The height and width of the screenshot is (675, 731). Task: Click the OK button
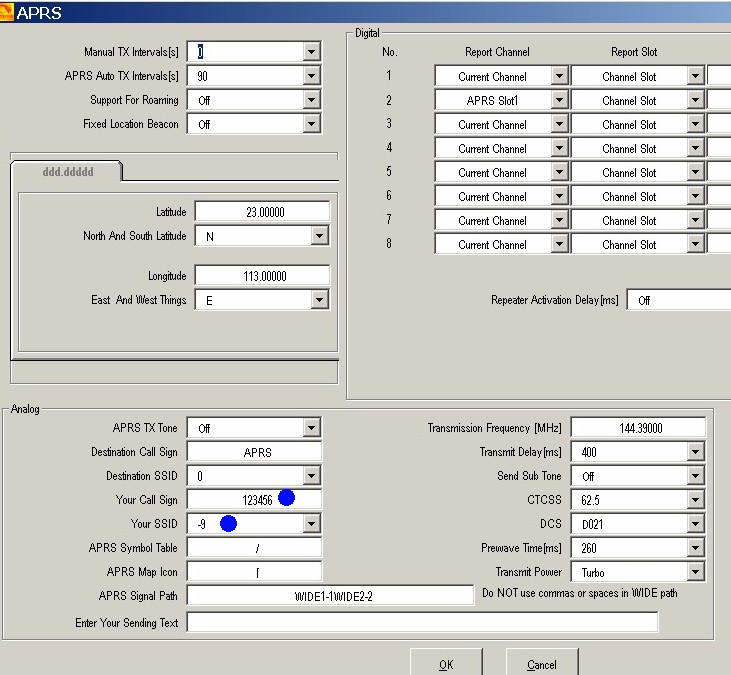(x=446, y=662)
